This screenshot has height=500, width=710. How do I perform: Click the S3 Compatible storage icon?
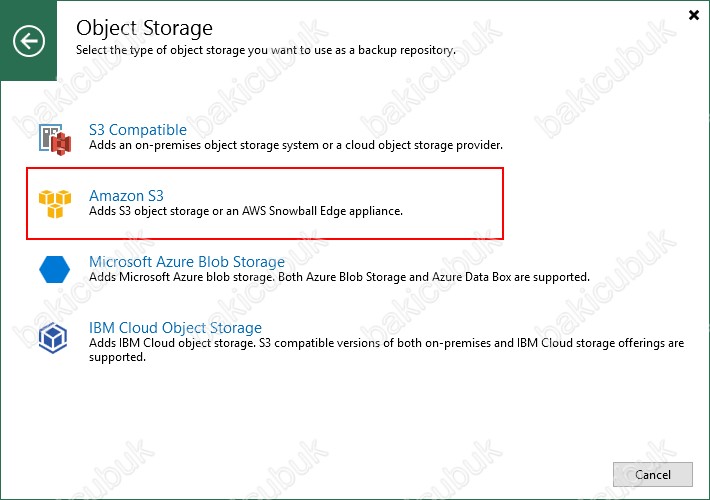click(55, 139)
